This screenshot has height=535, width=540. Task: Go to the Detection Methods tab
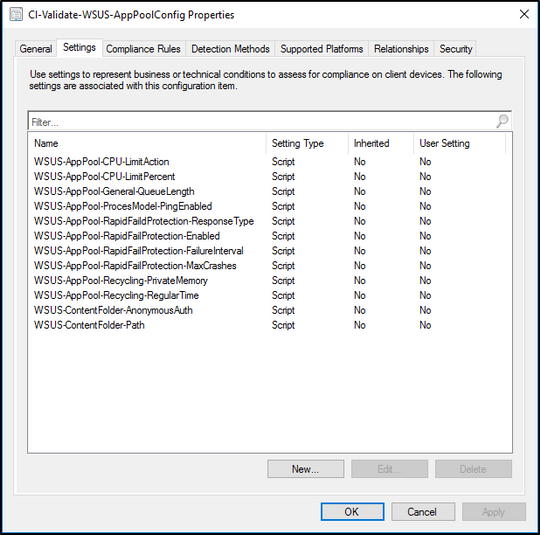230,49
